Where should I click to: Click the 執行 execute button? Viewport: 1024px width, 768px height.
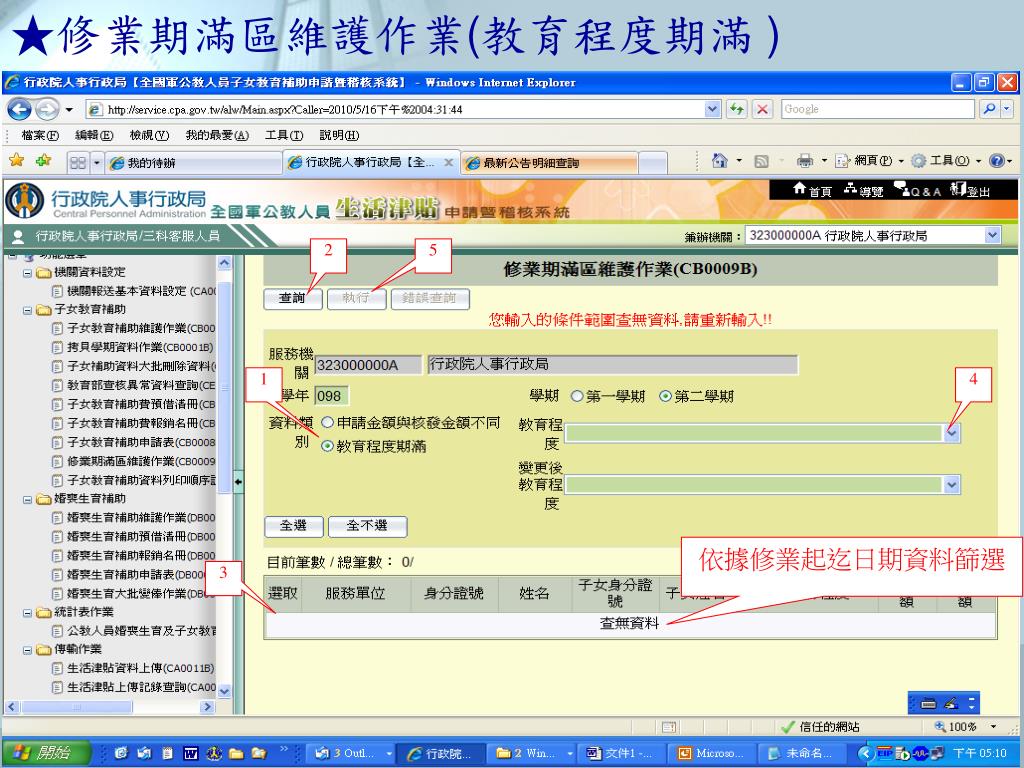[357, 298]
